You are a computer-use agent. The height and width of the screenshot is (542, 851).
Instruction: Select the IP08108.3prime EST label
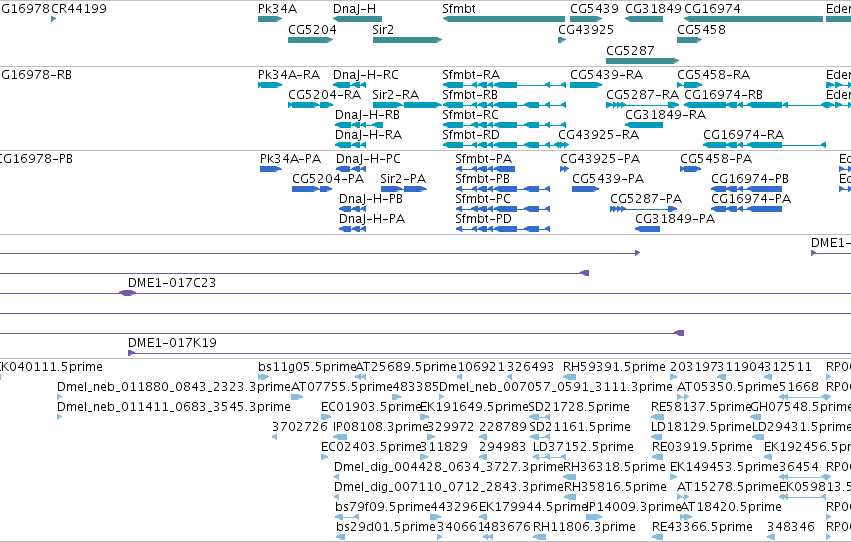coord(382,426)
